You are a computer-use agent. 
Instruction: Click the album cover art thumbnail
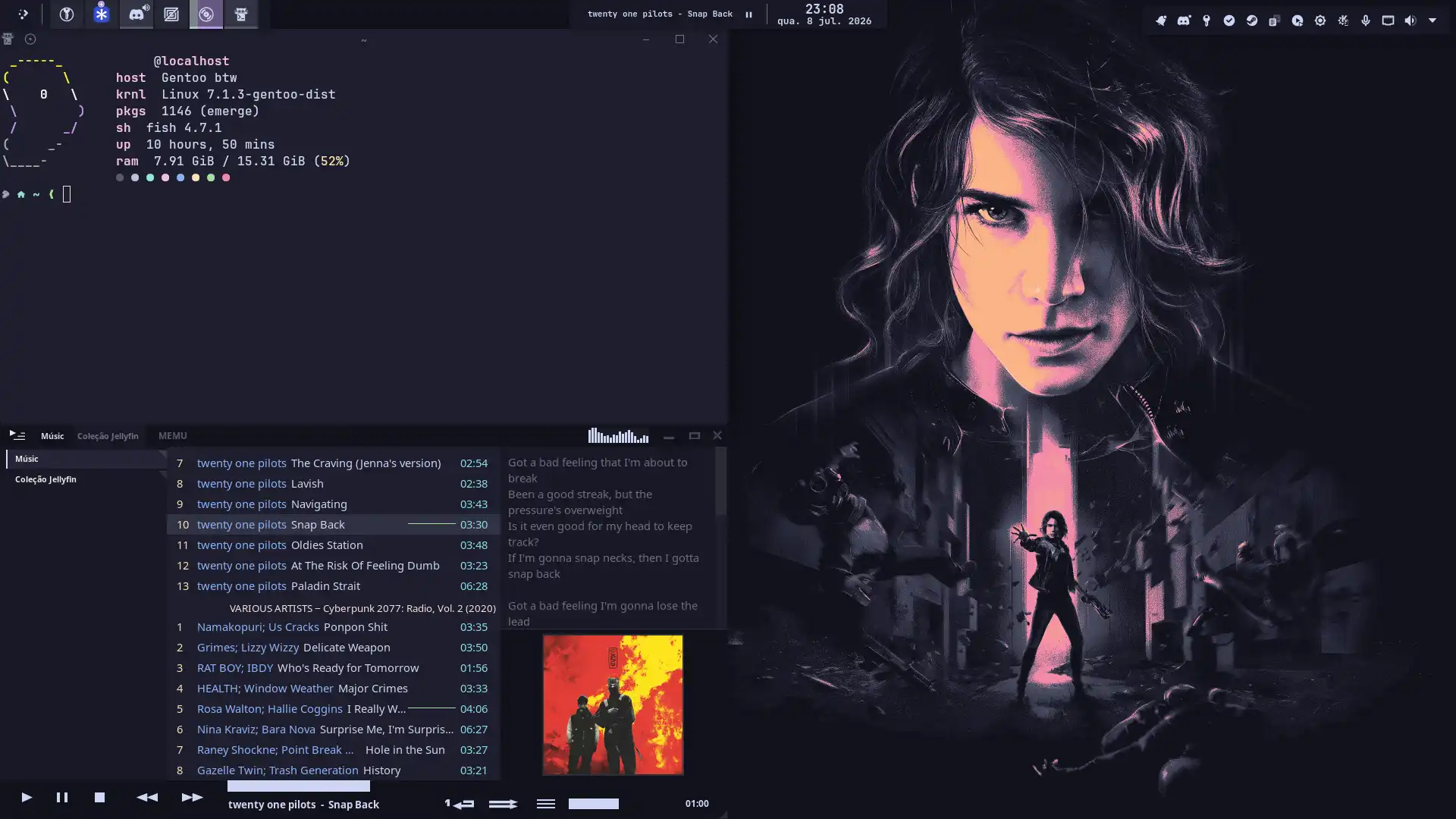pos(613,705)
